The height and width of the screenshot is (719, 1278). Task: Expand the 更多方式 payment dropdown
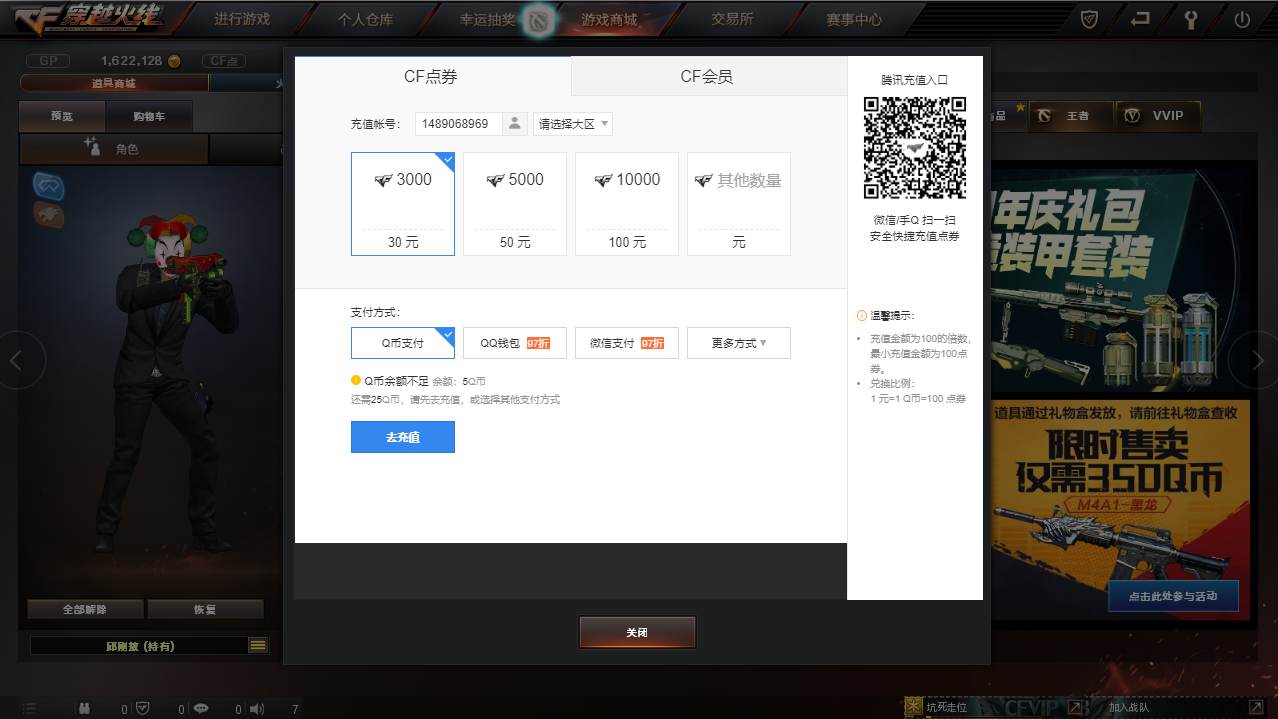[x=739, y=343]
